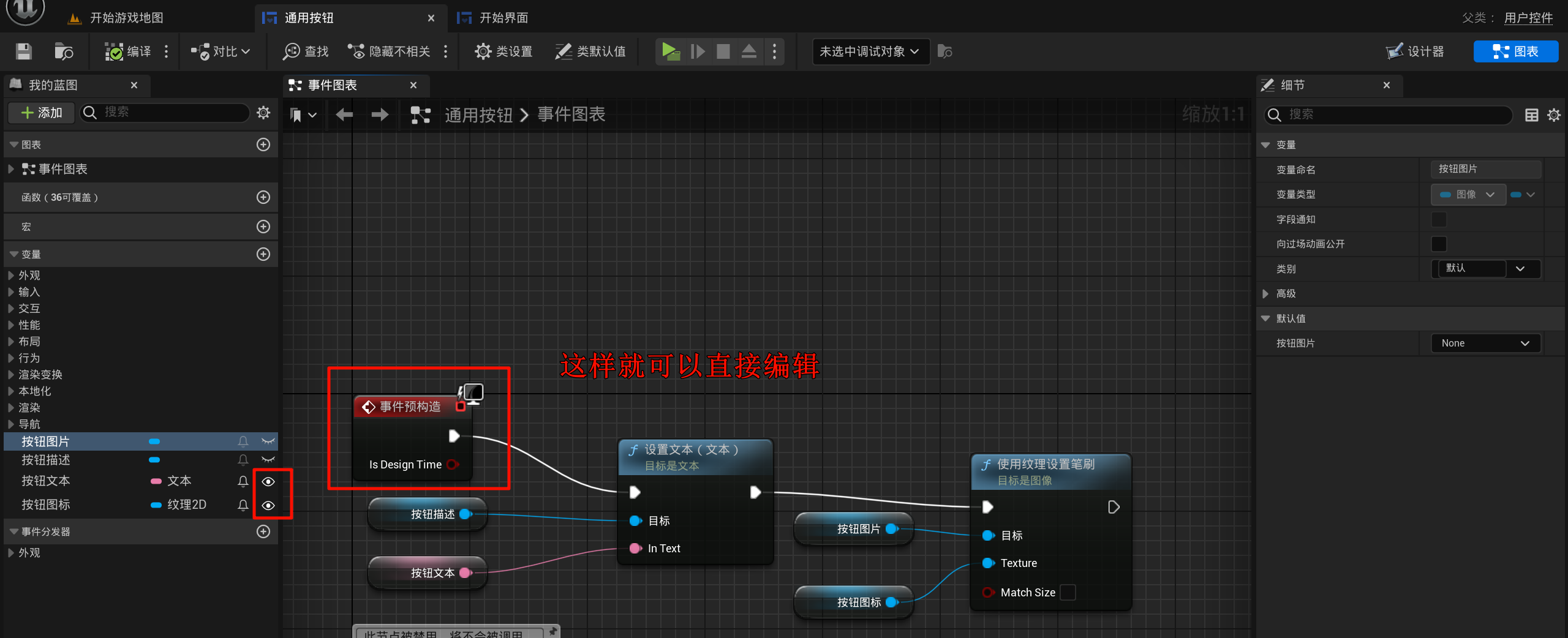Screen dimensions: 1568x638
Task: Click the Find (查找) toolbar icon
Action: coord(306,51)
